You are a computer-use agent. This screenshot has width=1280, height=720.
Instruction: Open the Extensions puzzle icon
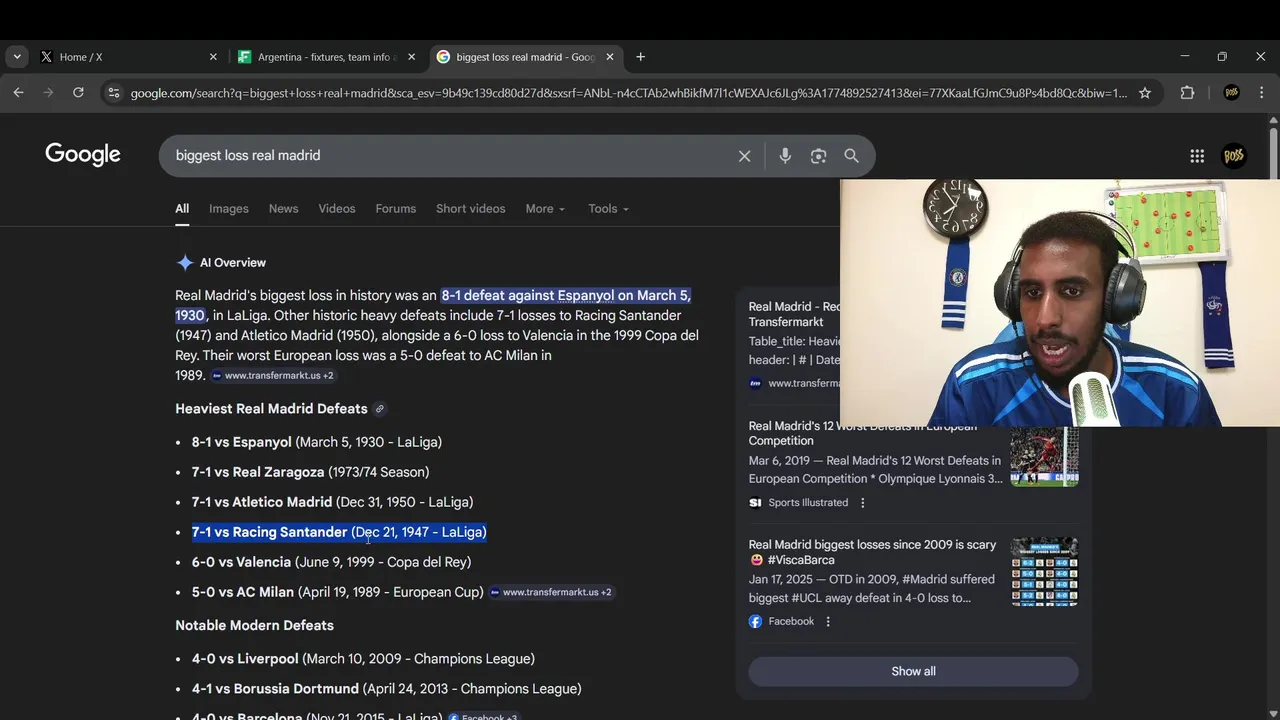[1187, 93]
